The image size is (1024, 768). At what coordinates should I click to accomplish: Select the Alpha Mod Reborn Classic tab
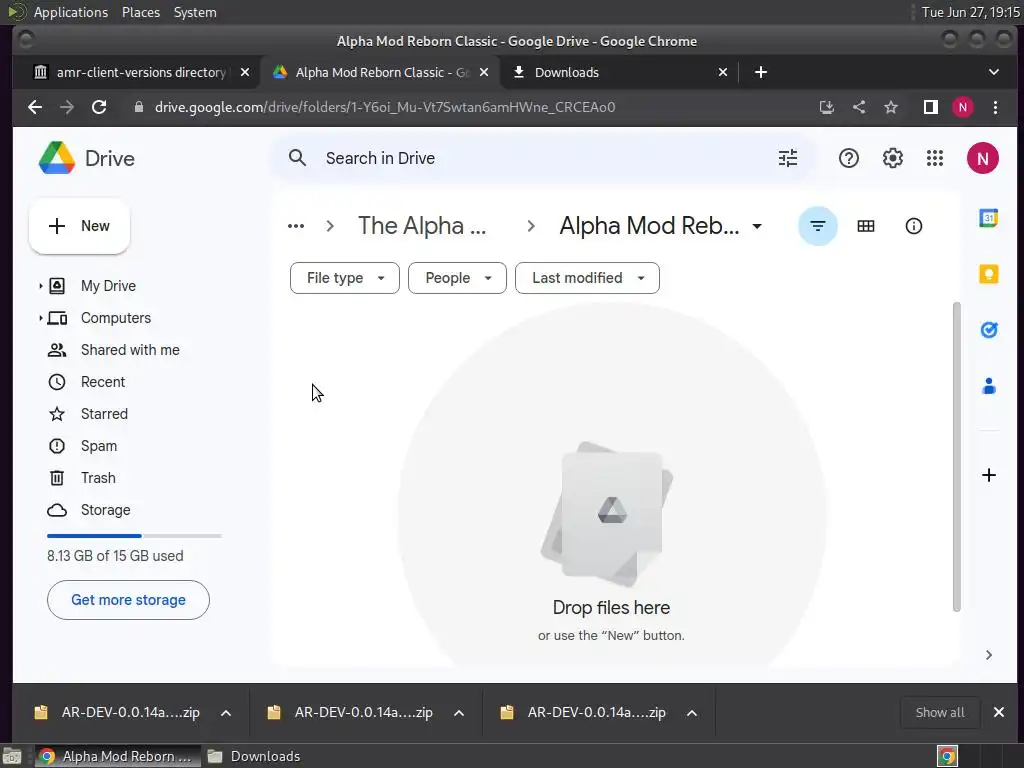(x=382, y=72)
